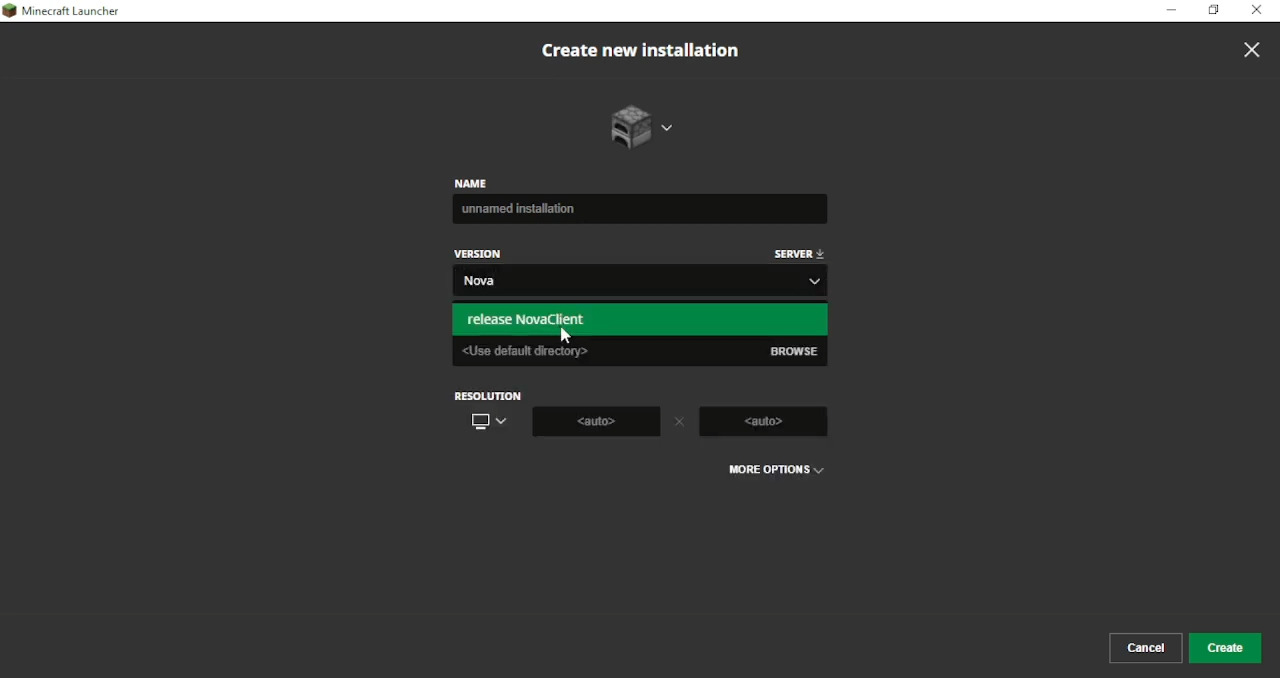Minimize the Minecraft Launcher window

pos(1172,11)
